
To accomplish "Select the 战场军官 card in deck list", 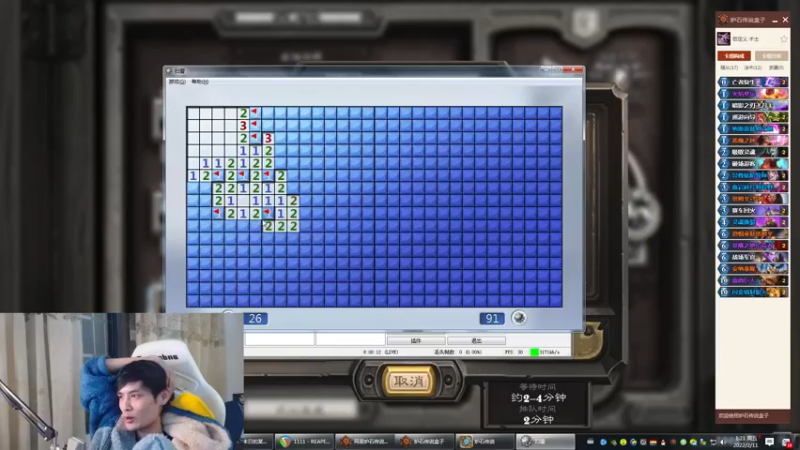I will click(753, 257).
